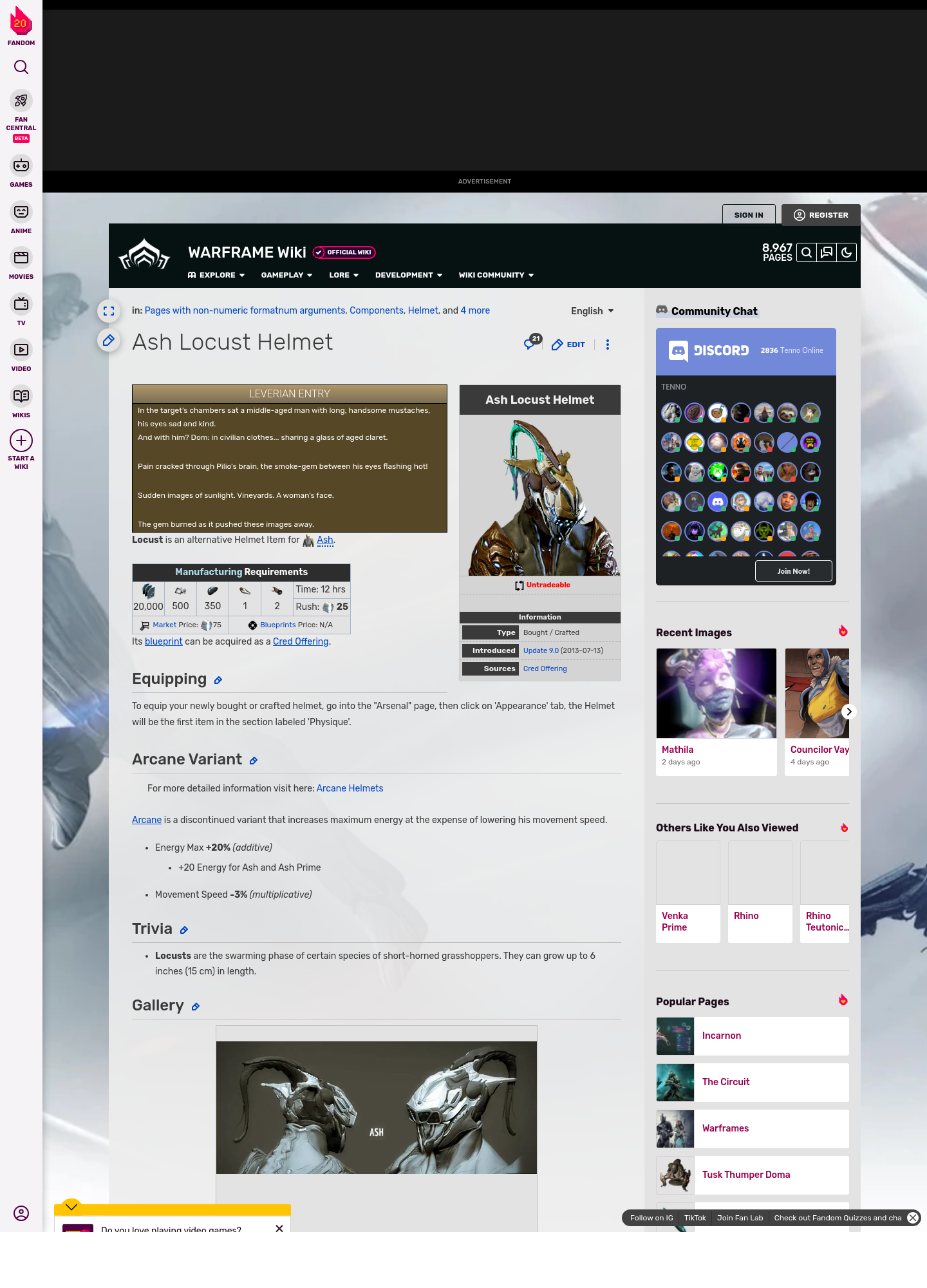Expand the '4 more' categories link
The width and height of the screenshot is (927, 1288).
pos(475,310)
